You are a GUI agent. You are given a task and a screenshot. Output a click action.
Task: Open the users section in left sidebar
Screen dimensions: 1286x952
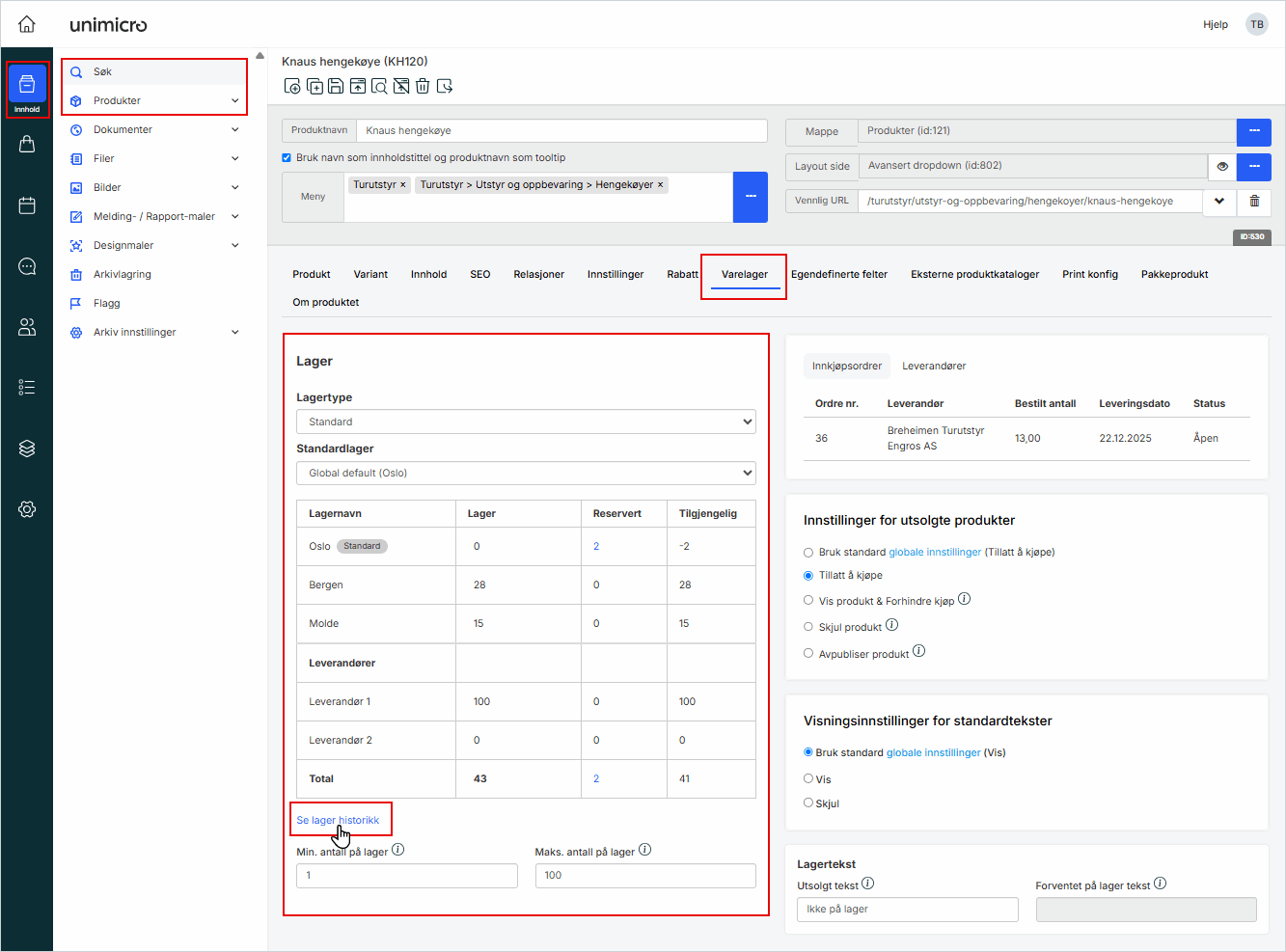point(27,327)
